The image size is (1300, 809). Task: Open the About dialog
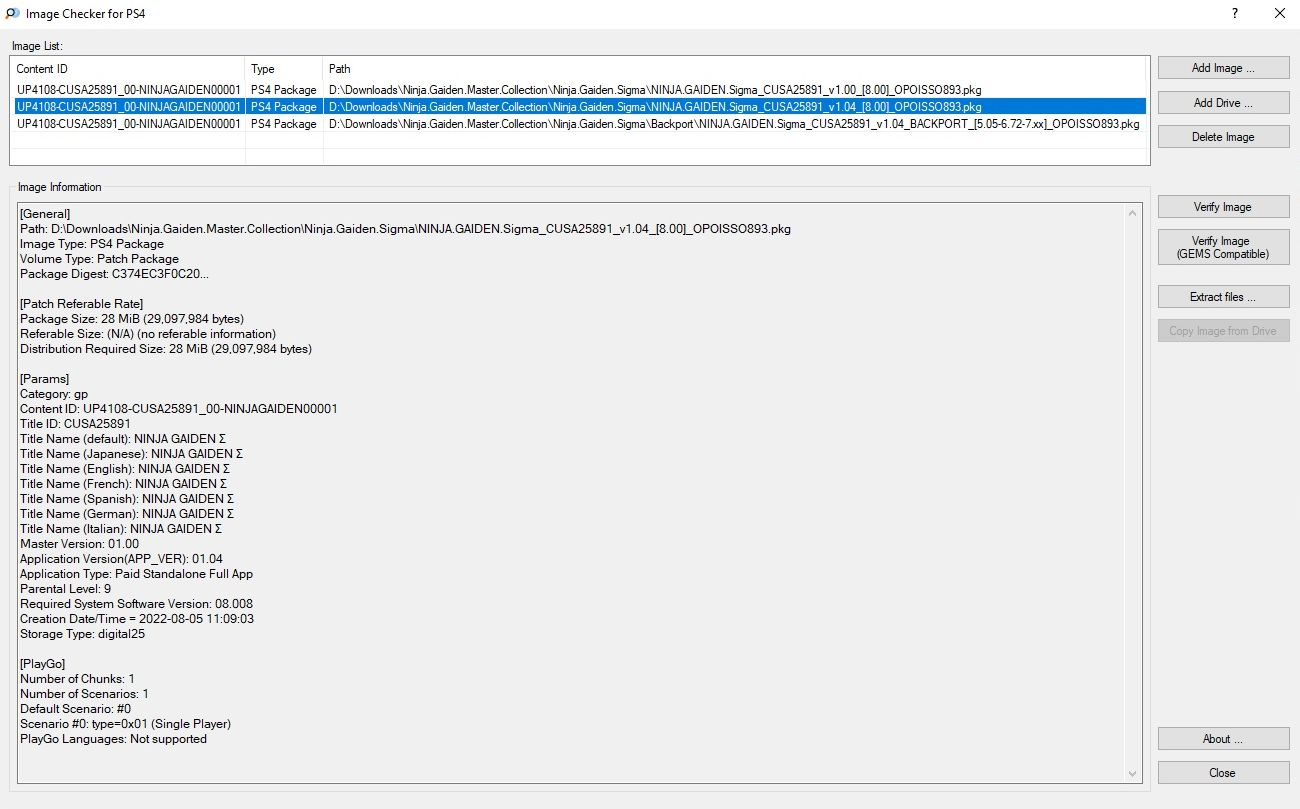(1223, 739)
